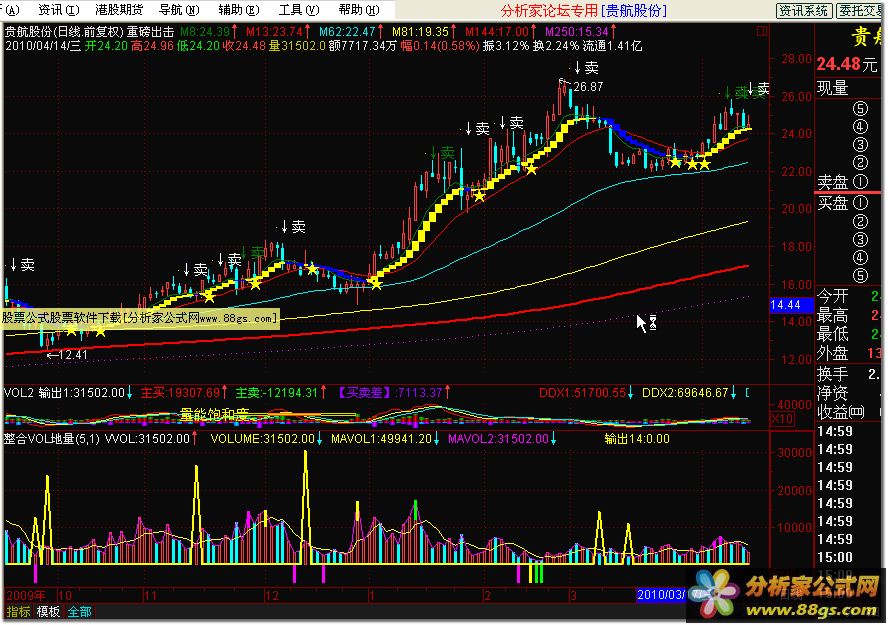Switch to the 模板 tab

[48, 611]
